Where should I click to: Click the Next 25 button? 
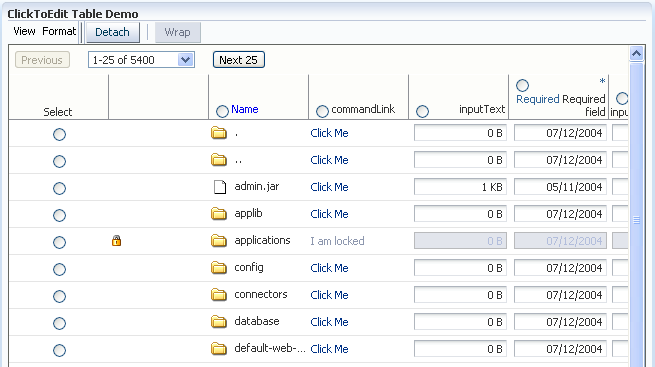click(239, 60)
